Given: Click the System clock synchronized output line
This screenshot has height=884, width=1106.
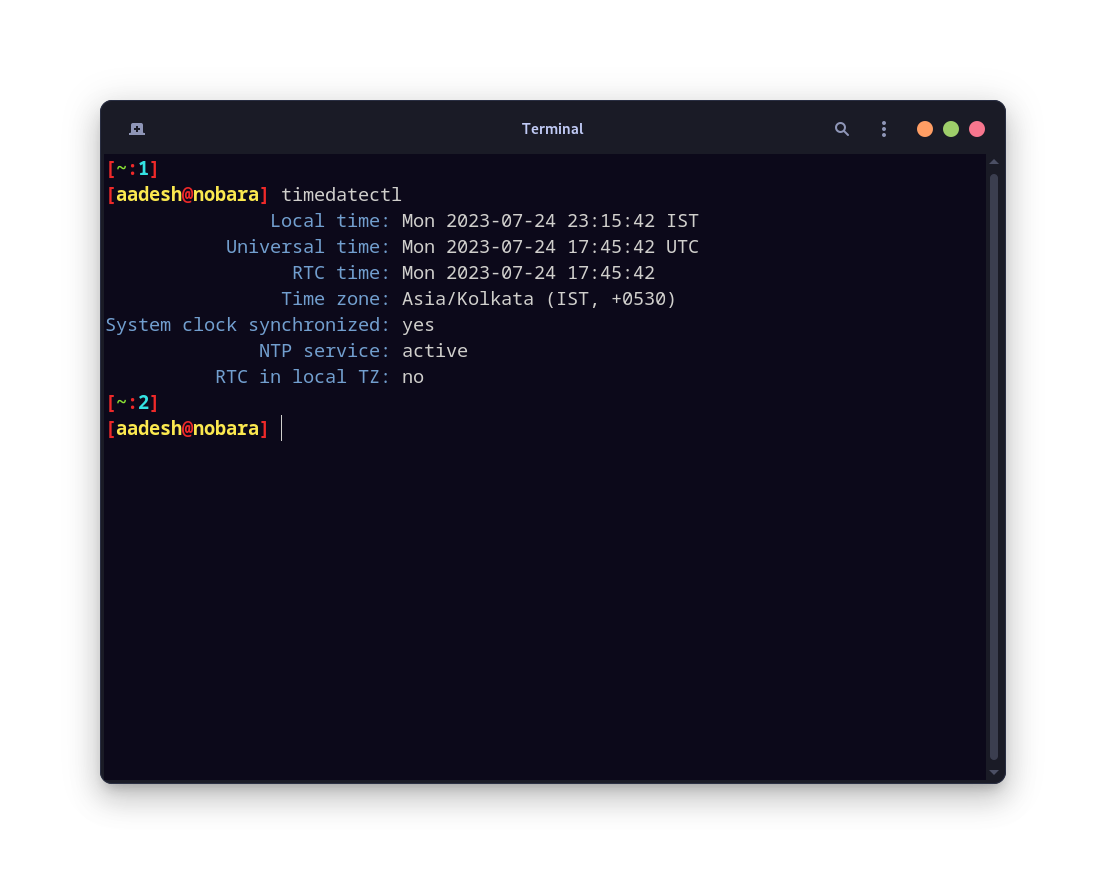Looking at the screenshot, I should point(270,324).
